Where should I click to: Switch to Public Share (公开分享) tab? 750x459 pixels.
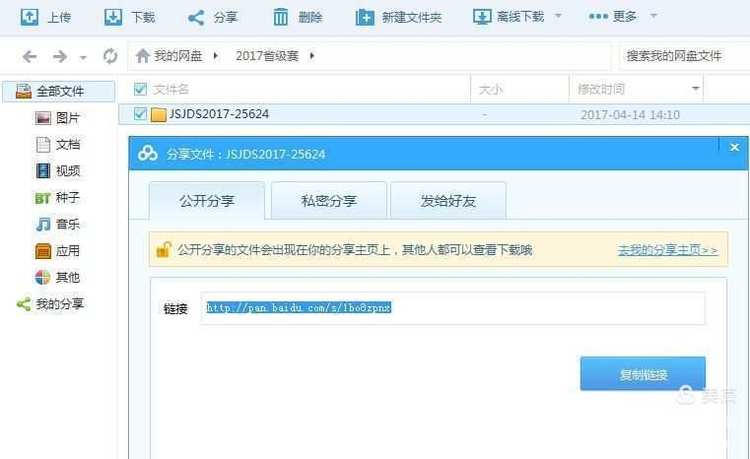point(207,201)
